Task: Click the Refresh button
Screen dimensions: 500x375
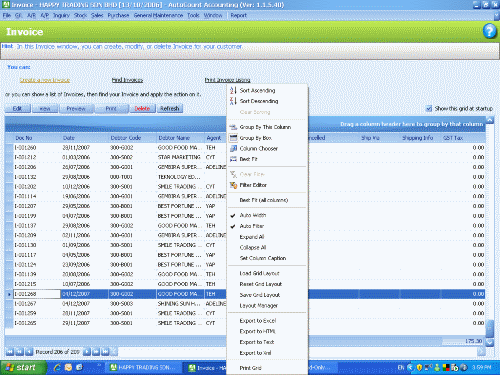Action: pos(170,109)
